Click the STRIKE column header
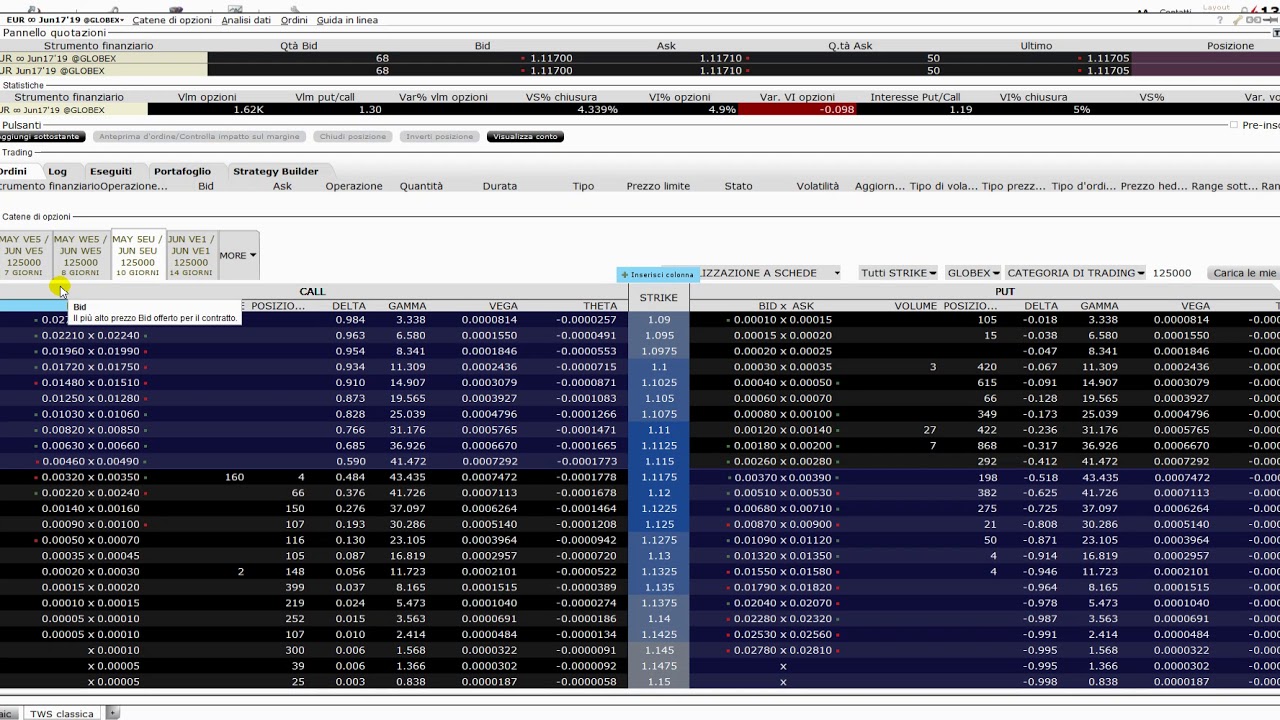1280x720 pixels. pyautogui.click(x=658, y=298)
